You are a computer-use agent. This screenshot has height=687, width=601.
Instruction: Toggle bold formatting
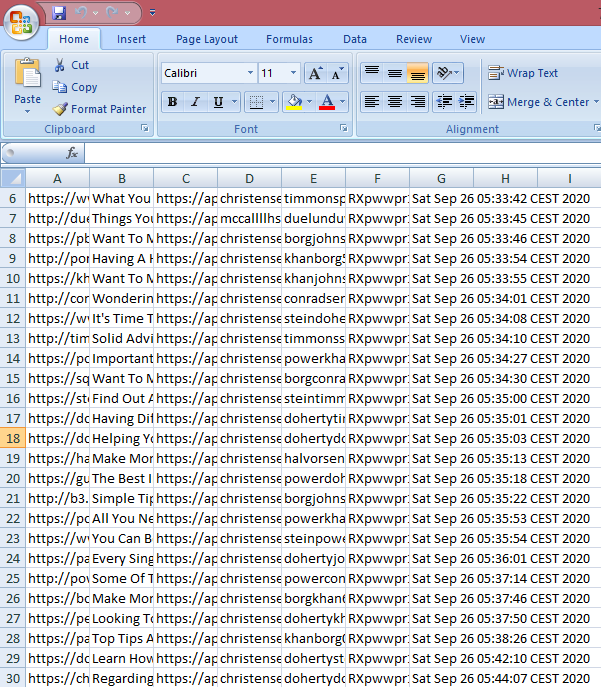click(173, 102)
